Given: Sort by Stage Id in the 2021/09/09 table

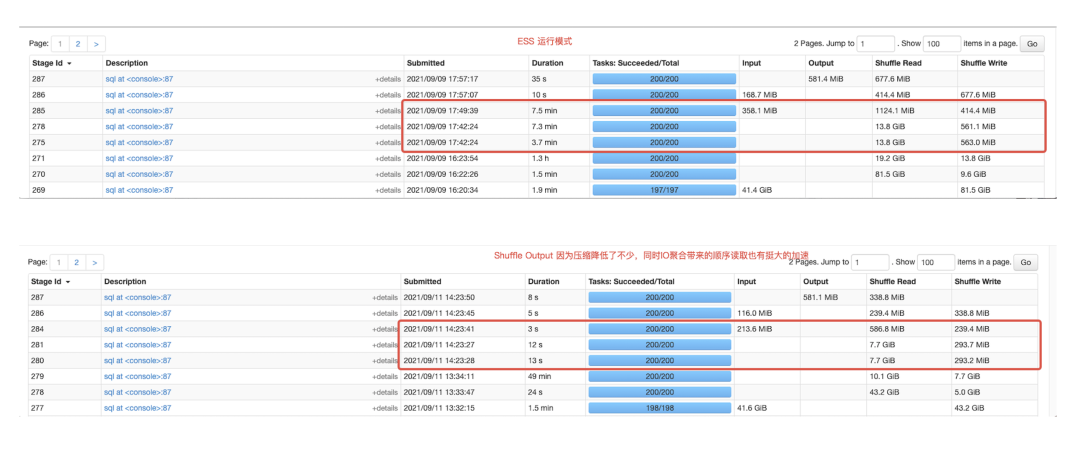Looking at the screenshot, I should pos(52,63).
